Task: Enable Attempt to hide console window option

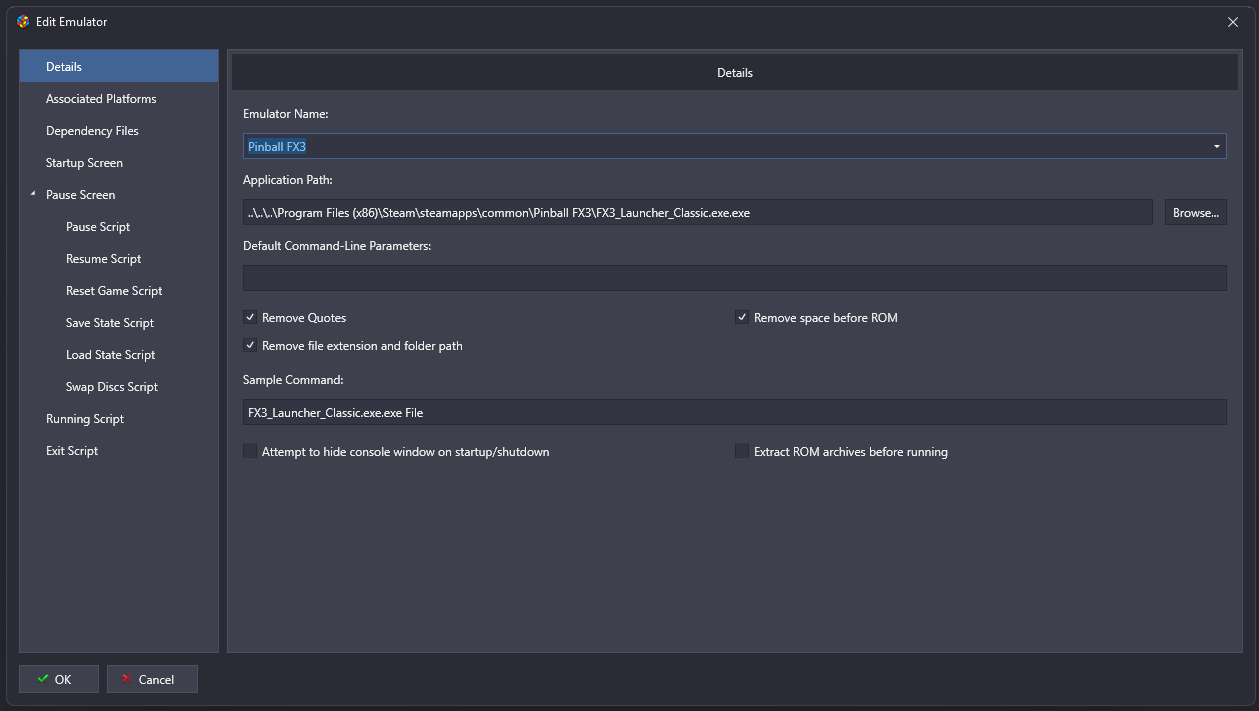Action: pyautogui.click(x=250, y=451)
